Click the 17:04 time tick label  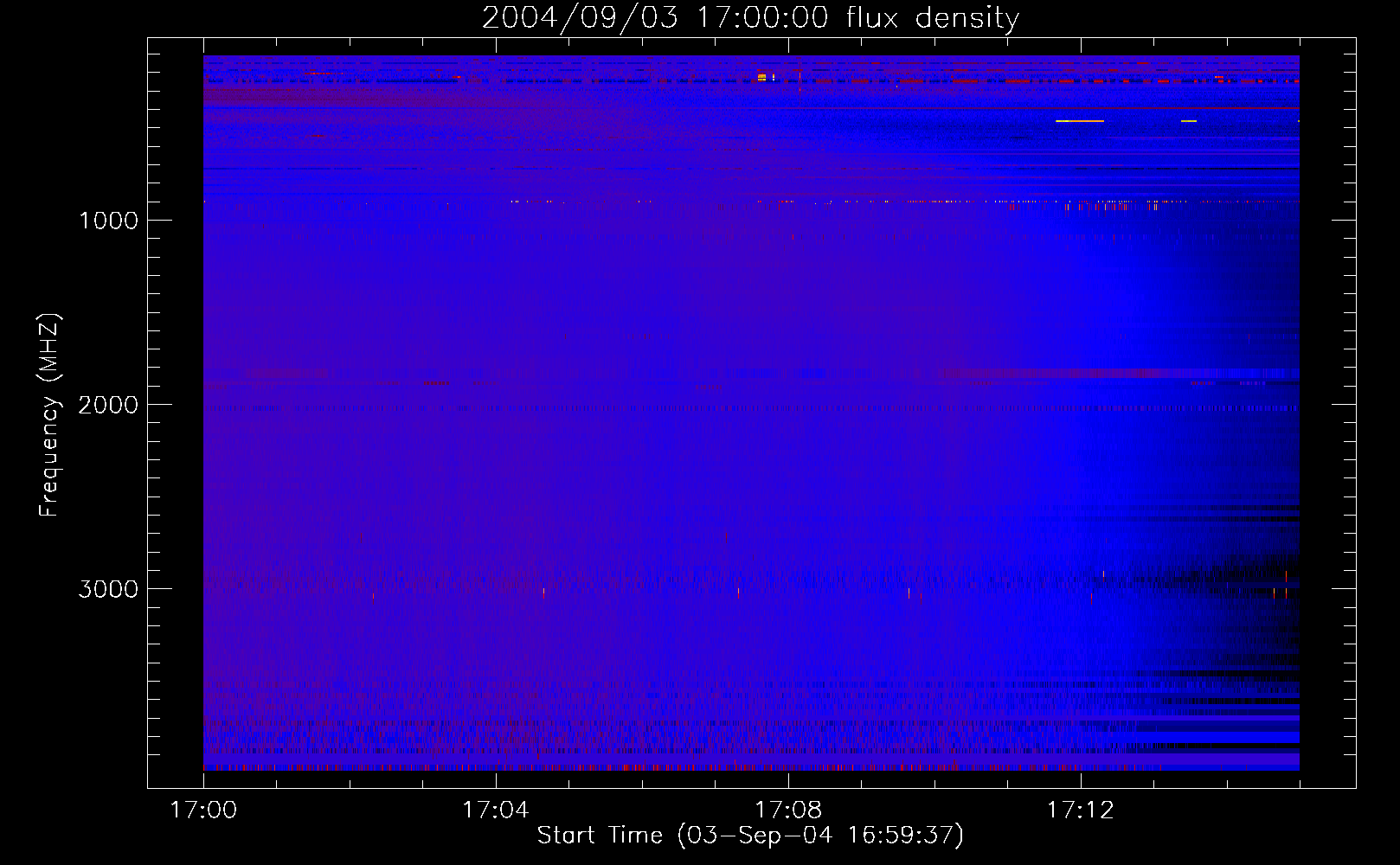click(x=496, y=811)
